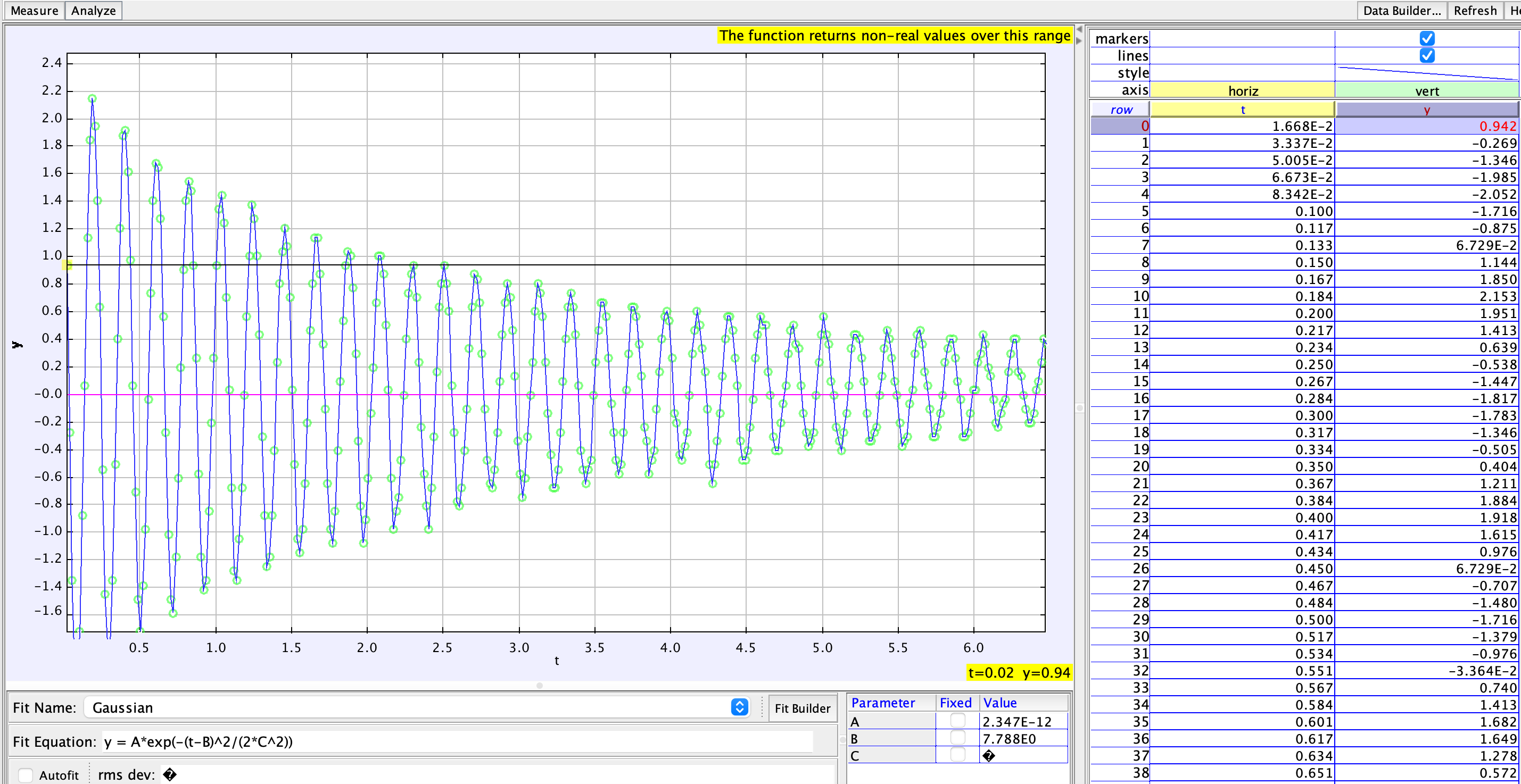Enable the Autofit checkbox
Viewport: 1521px width, 784px height.
(x=26, y=774)
